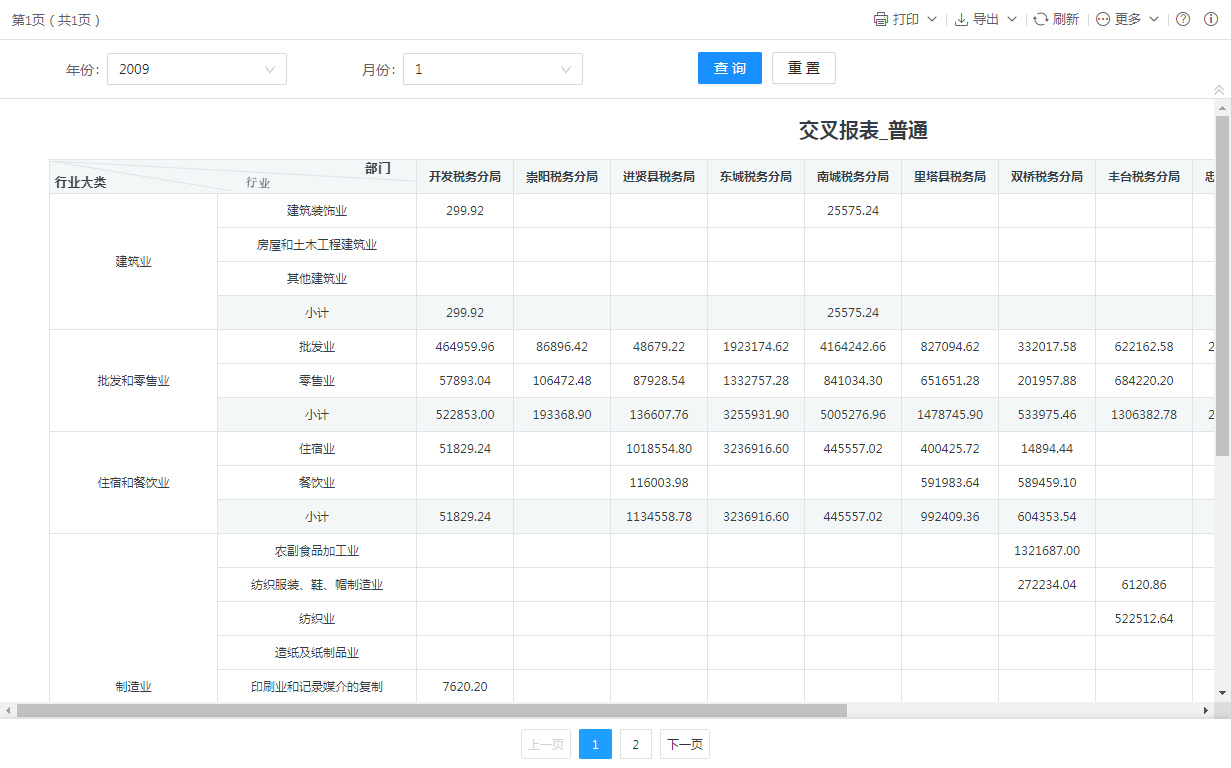Go to page 2 in the pagination
1231x768 pixels.
click(635, 744)
